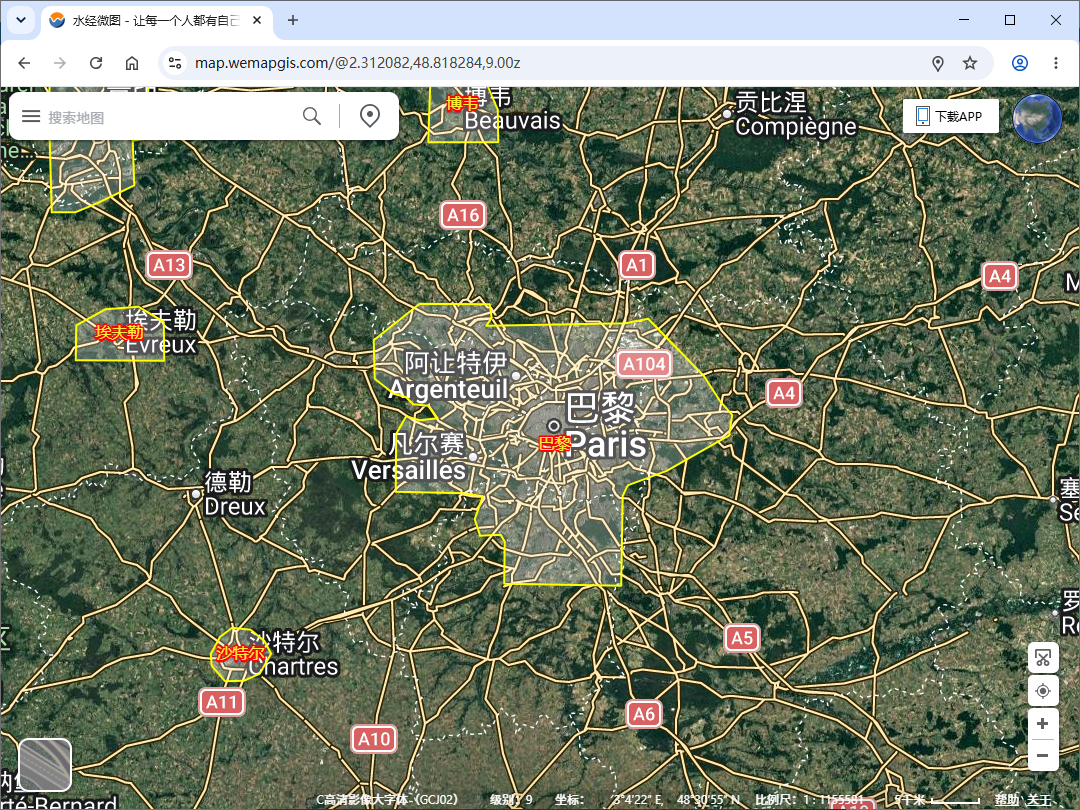Click the browser home icon

pyautogui.click(x=132, y=63)
